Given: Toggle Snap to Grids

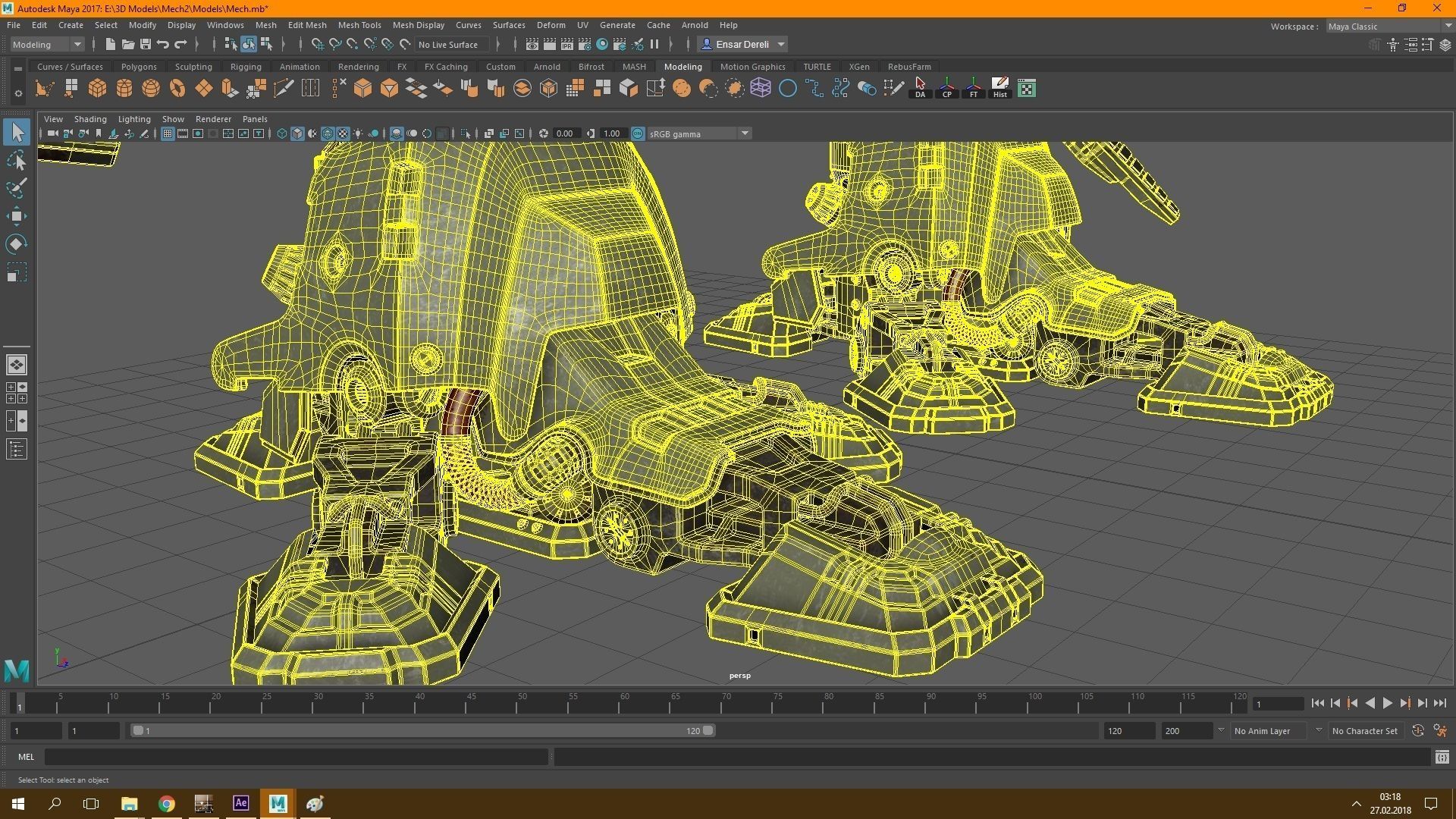Looking at the screenshot, I should tap(318, 44).
